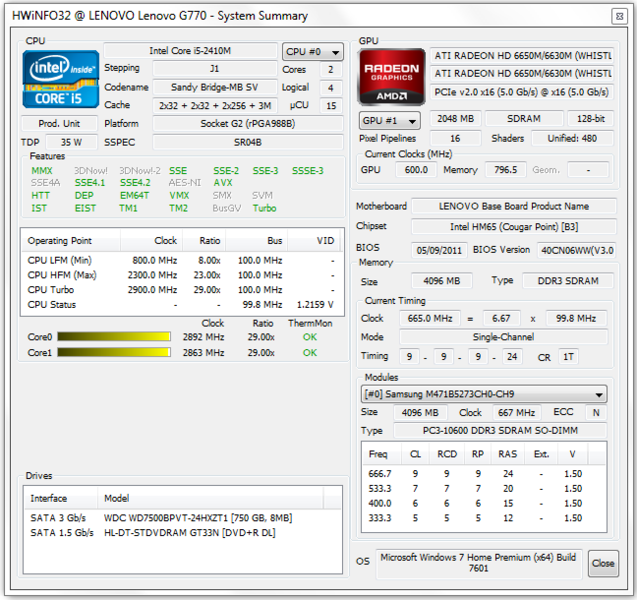Click the BIOS date 05/09/2011 field

click(x=439, y=250)
